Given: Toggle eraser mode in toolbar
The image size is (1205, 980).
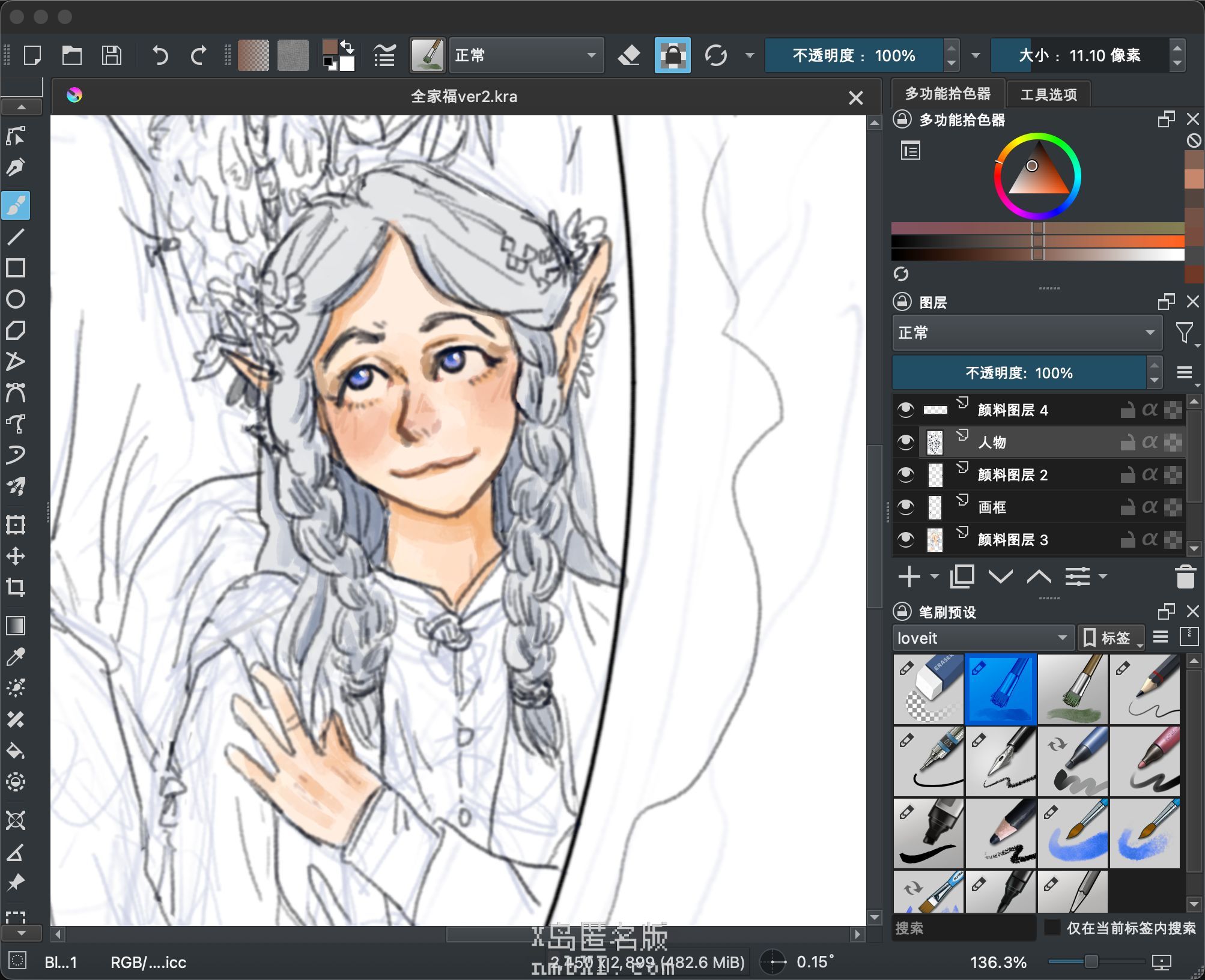Looking at the screenshot, I should tap(629, 55).
